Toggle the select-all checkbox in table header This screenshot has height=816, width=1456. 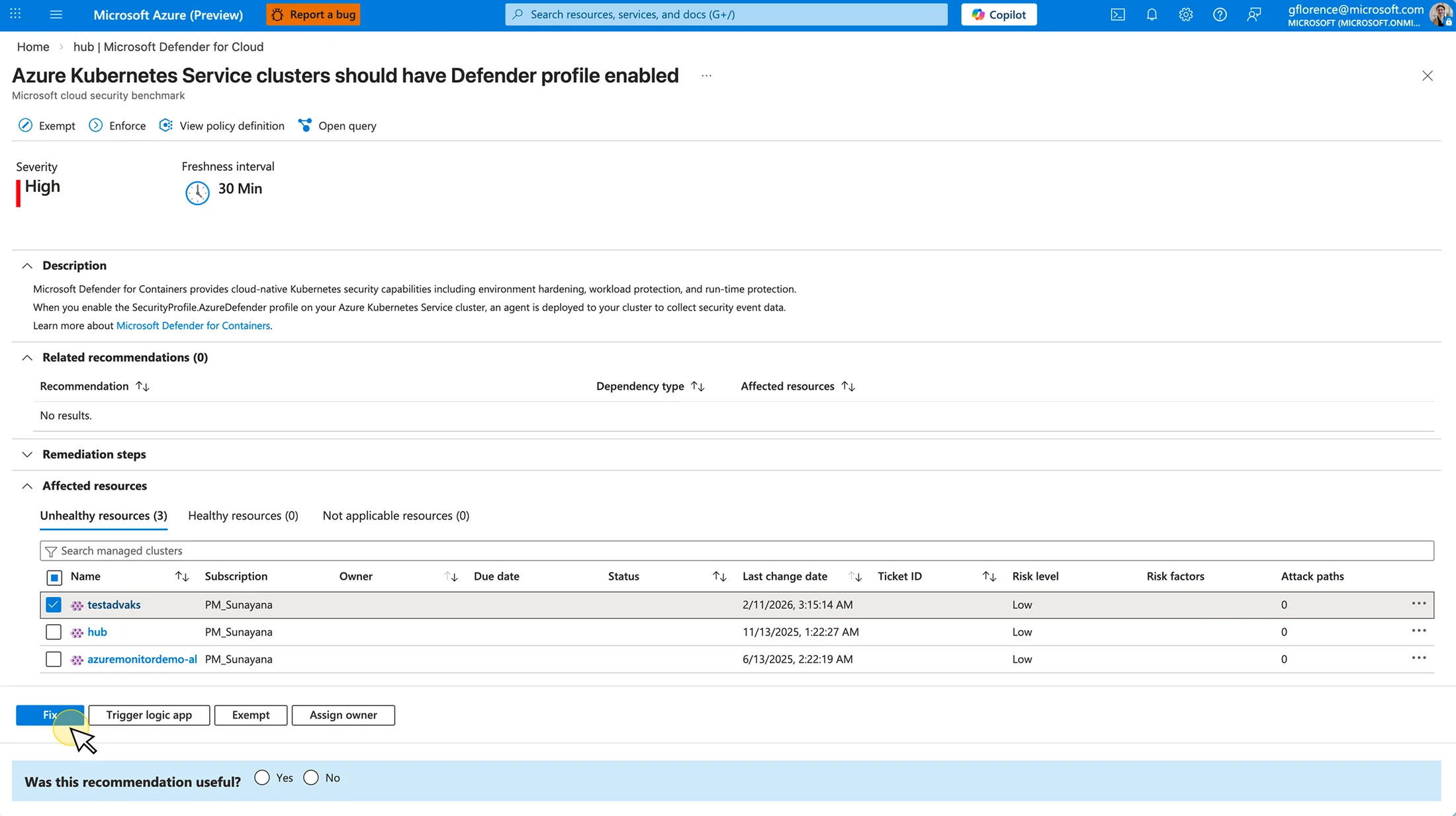pyautogui.click(x=54, y=577)
